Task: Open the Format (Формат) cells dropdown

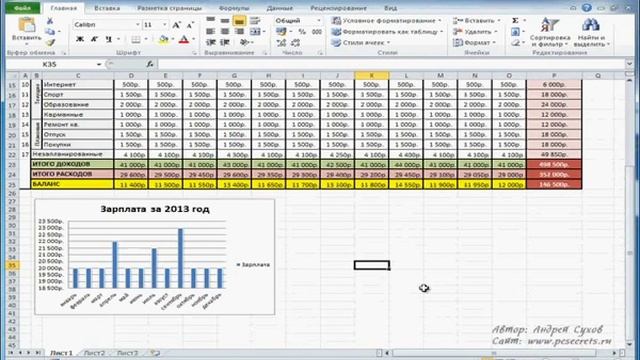Action: pos(474,42)
